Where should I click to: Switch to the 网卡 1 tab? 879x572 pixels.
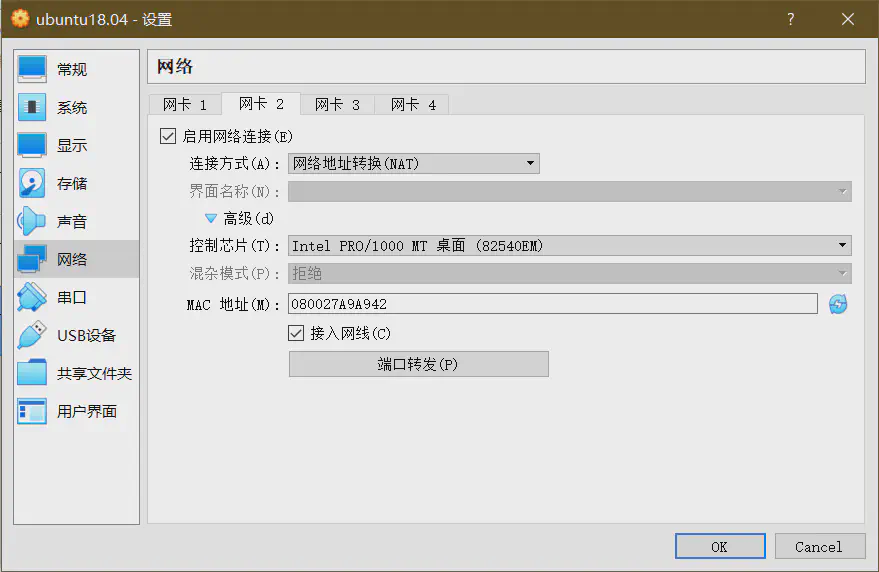tap(185, 105)
